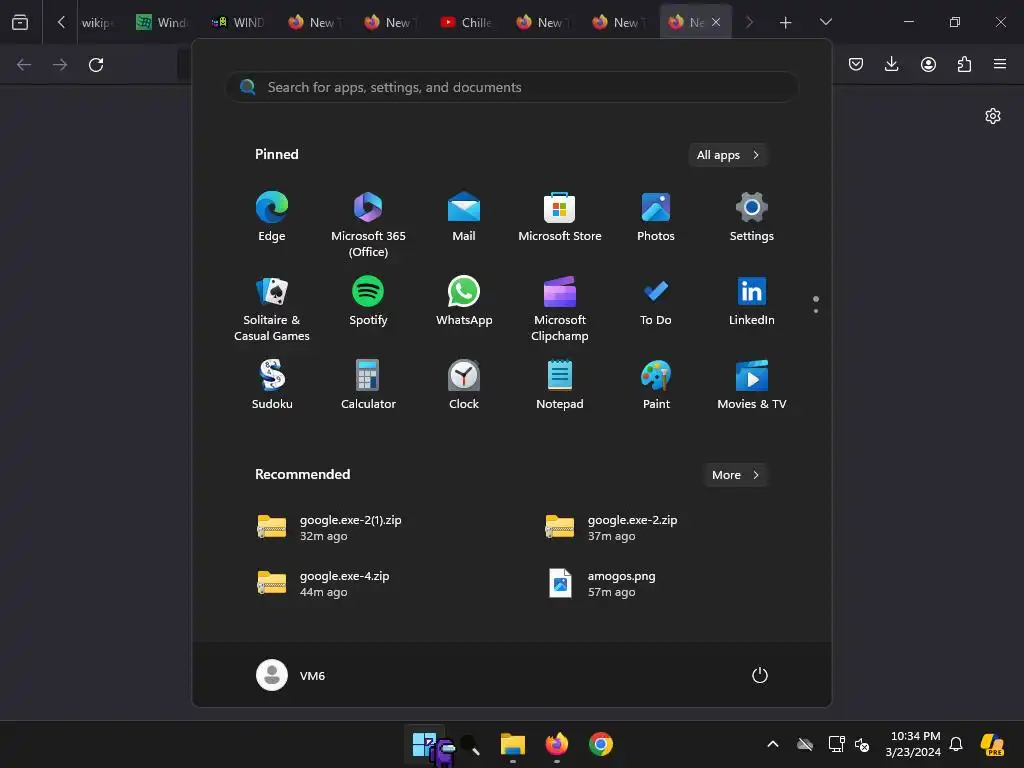Open the Clock app
Image resolution: width=1024 pixels, height=768 pixels.
point(464,385)
